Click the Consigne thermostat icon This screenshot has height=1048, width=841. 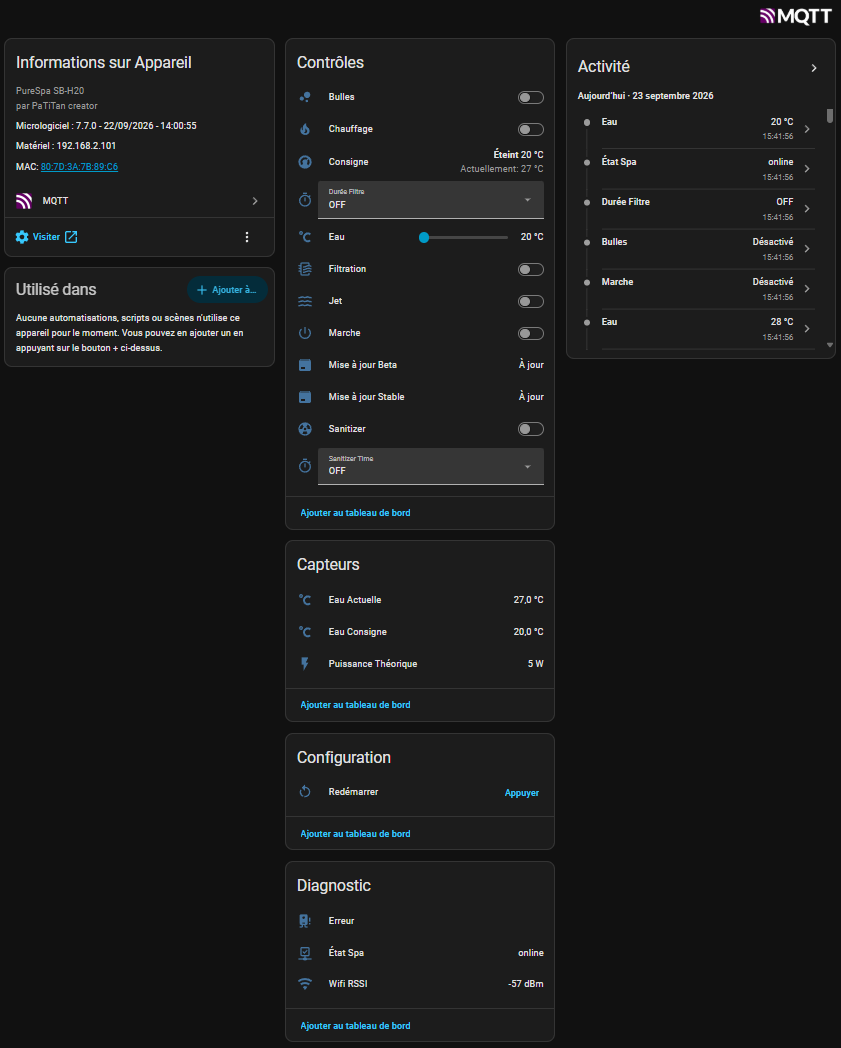coord(305,162)
